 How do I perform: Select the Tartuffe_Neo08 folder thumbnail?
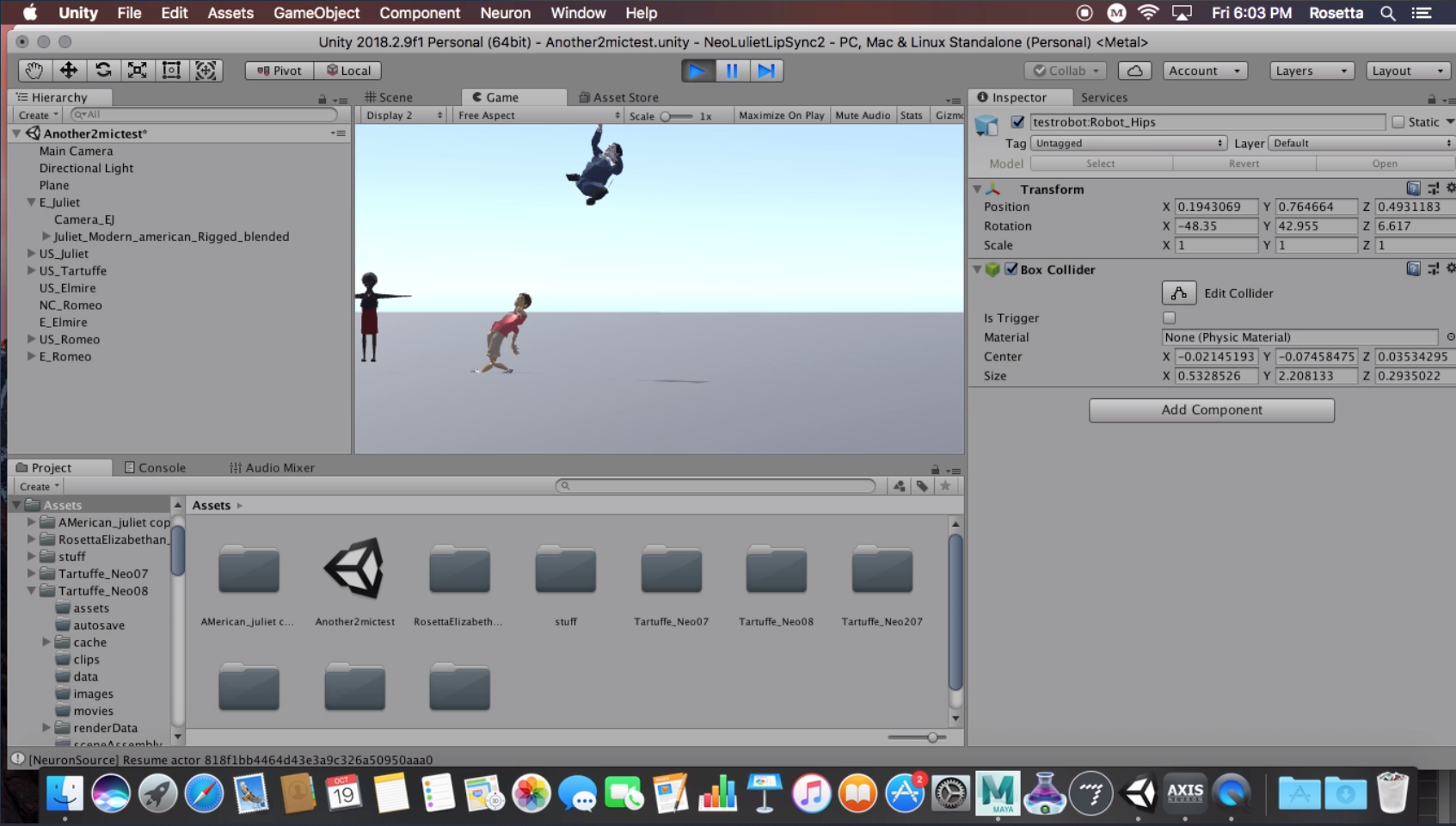click(776, 570)
